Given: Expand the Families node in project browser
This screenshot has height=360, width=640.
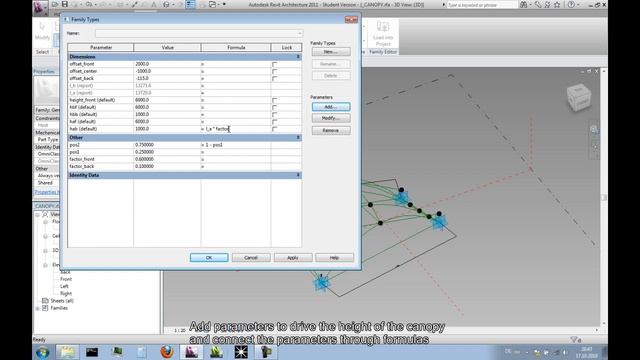Looking at the screenshot, I should [38, 308].
